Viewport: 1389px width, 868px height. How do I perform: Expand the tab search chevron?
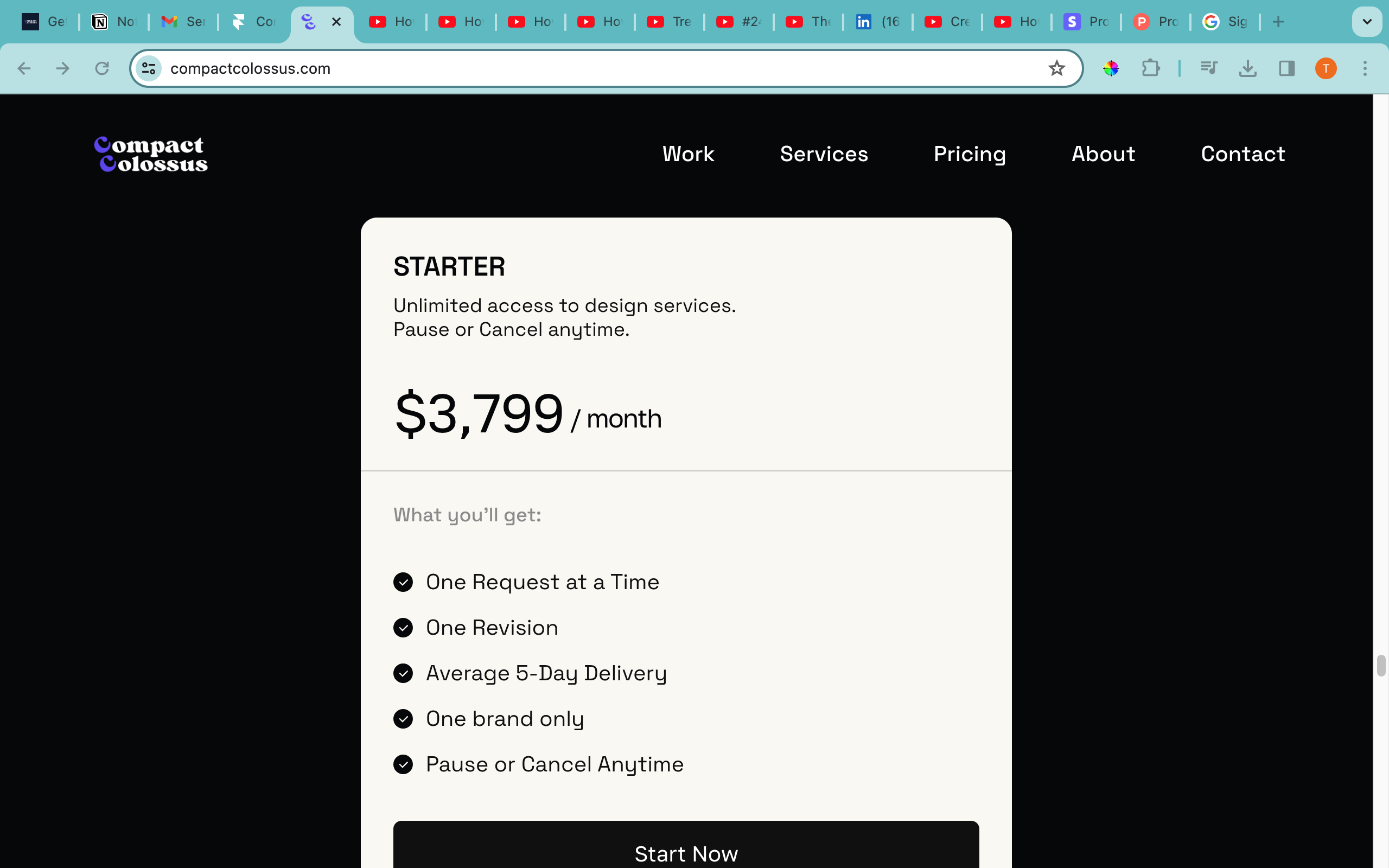[1367, 22]
